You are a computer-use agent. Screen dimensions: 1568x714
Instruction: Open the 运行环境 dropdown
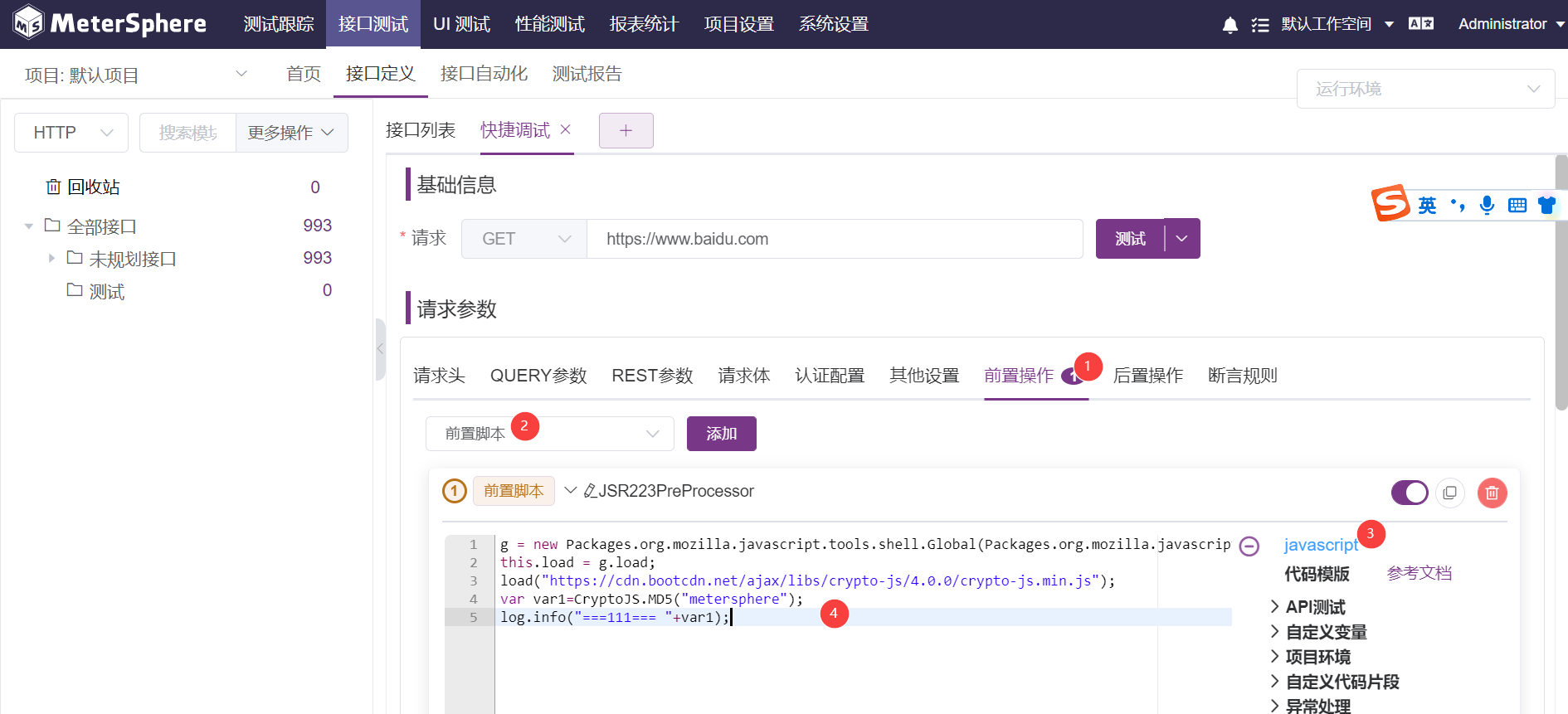pos(1425,89)
